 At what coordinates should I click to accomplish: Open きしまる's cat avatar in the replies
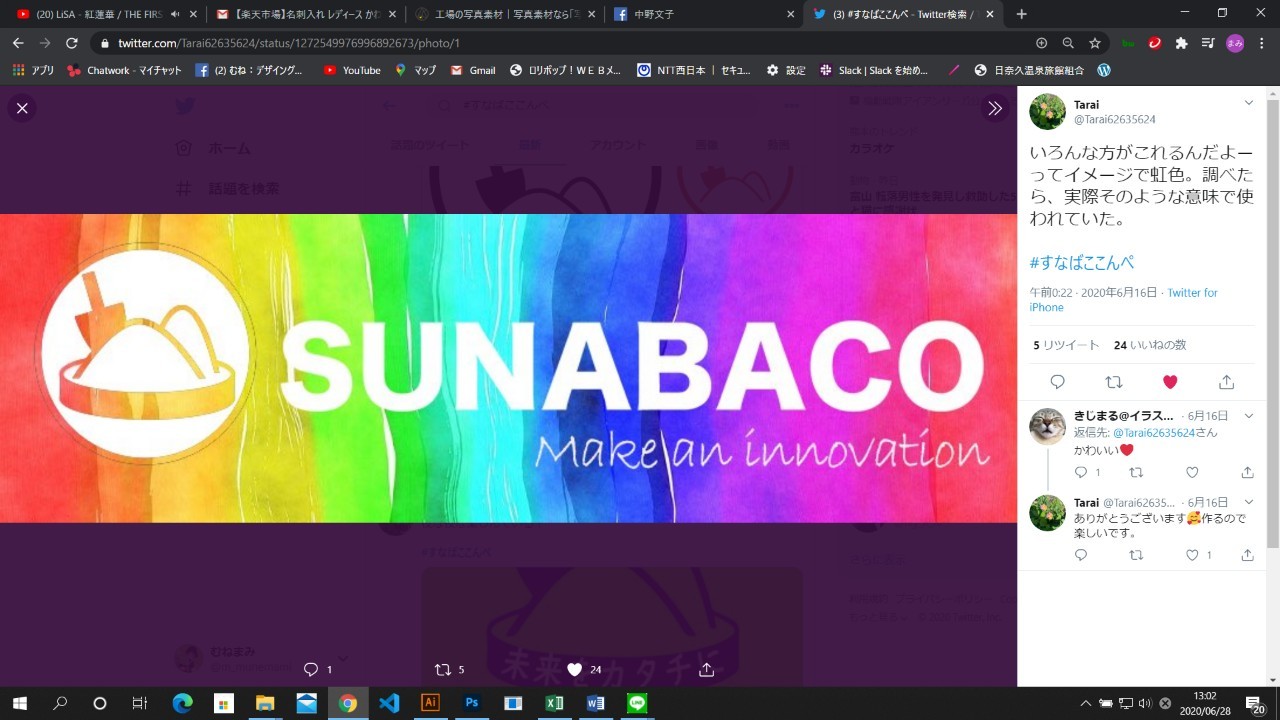1047,426
